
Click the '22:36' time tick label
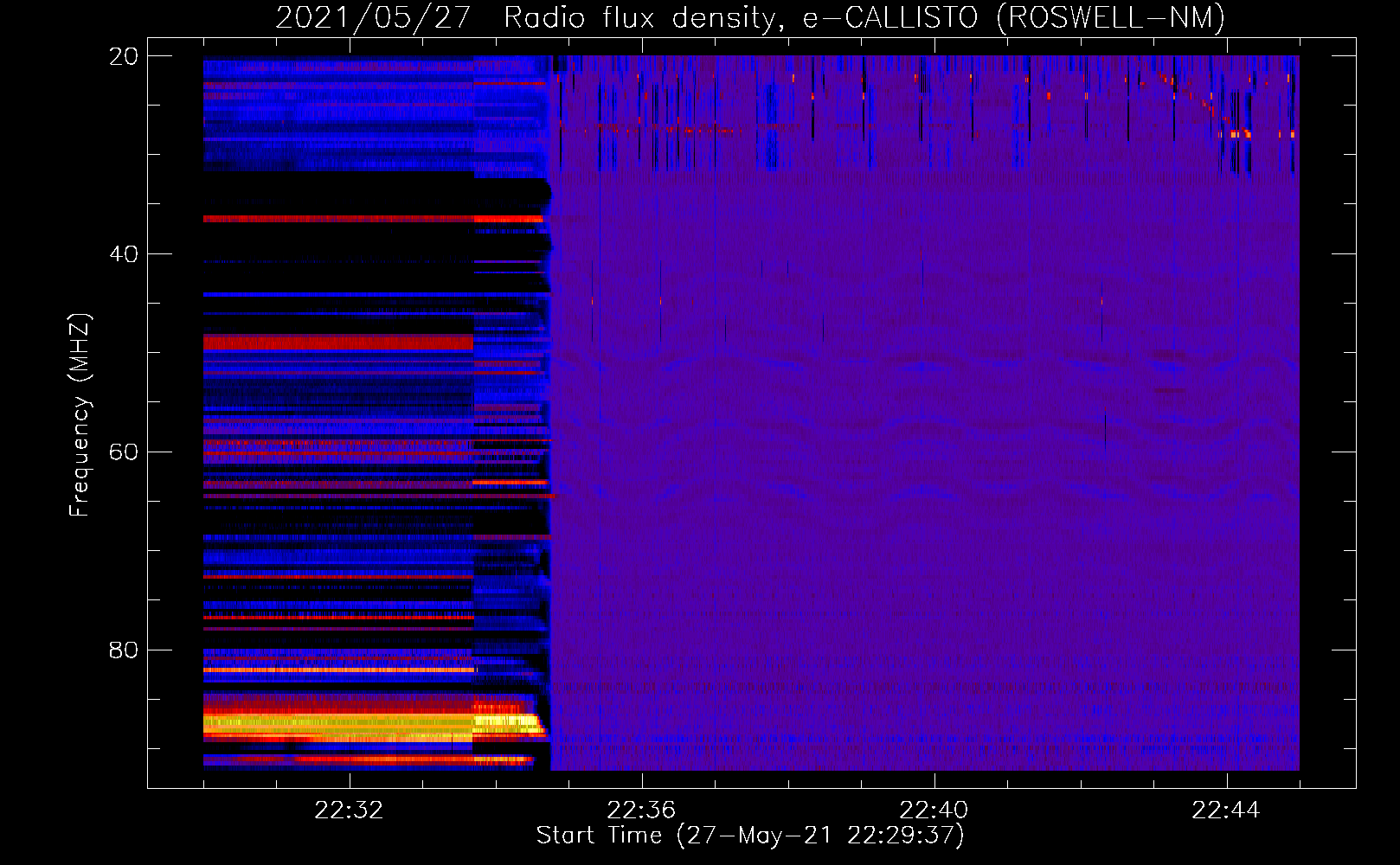[x=641, y=811]
